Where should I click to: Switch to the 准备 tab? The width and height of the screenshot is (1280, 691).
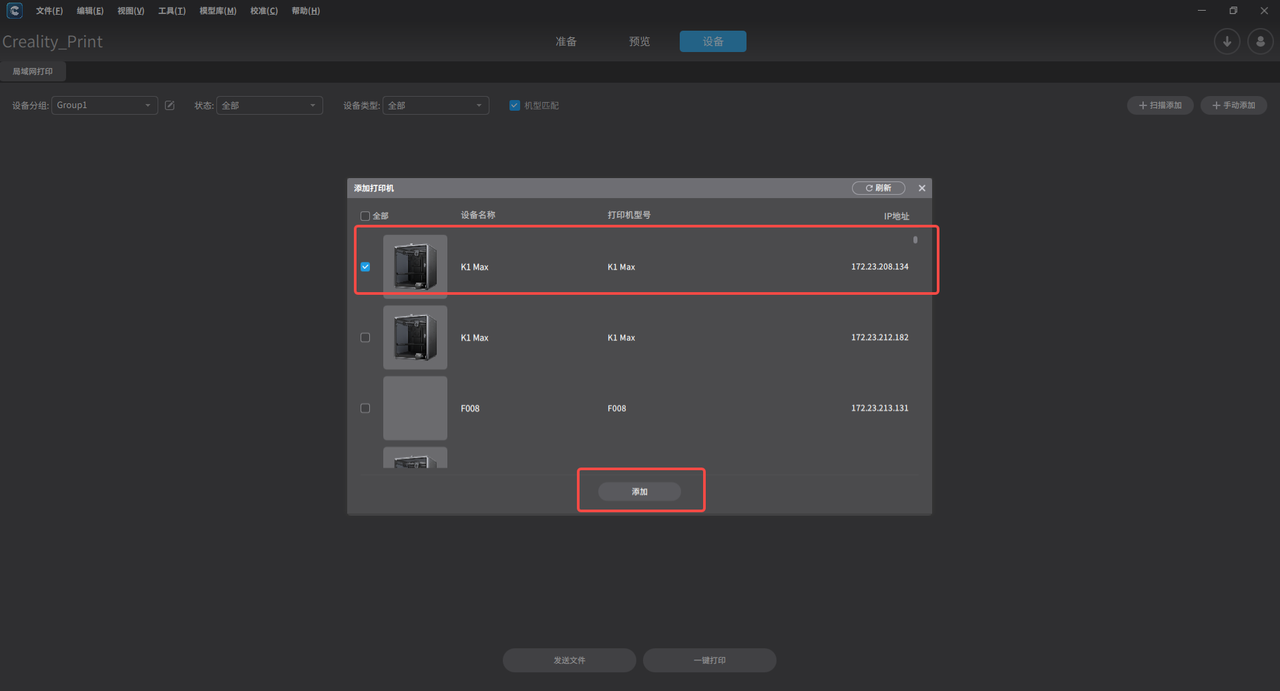(566, 42)
